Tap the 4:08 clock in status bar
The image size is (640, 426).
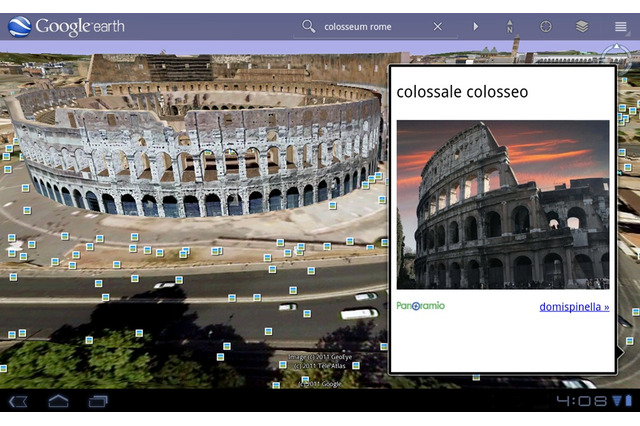click(x=582, y=401)
